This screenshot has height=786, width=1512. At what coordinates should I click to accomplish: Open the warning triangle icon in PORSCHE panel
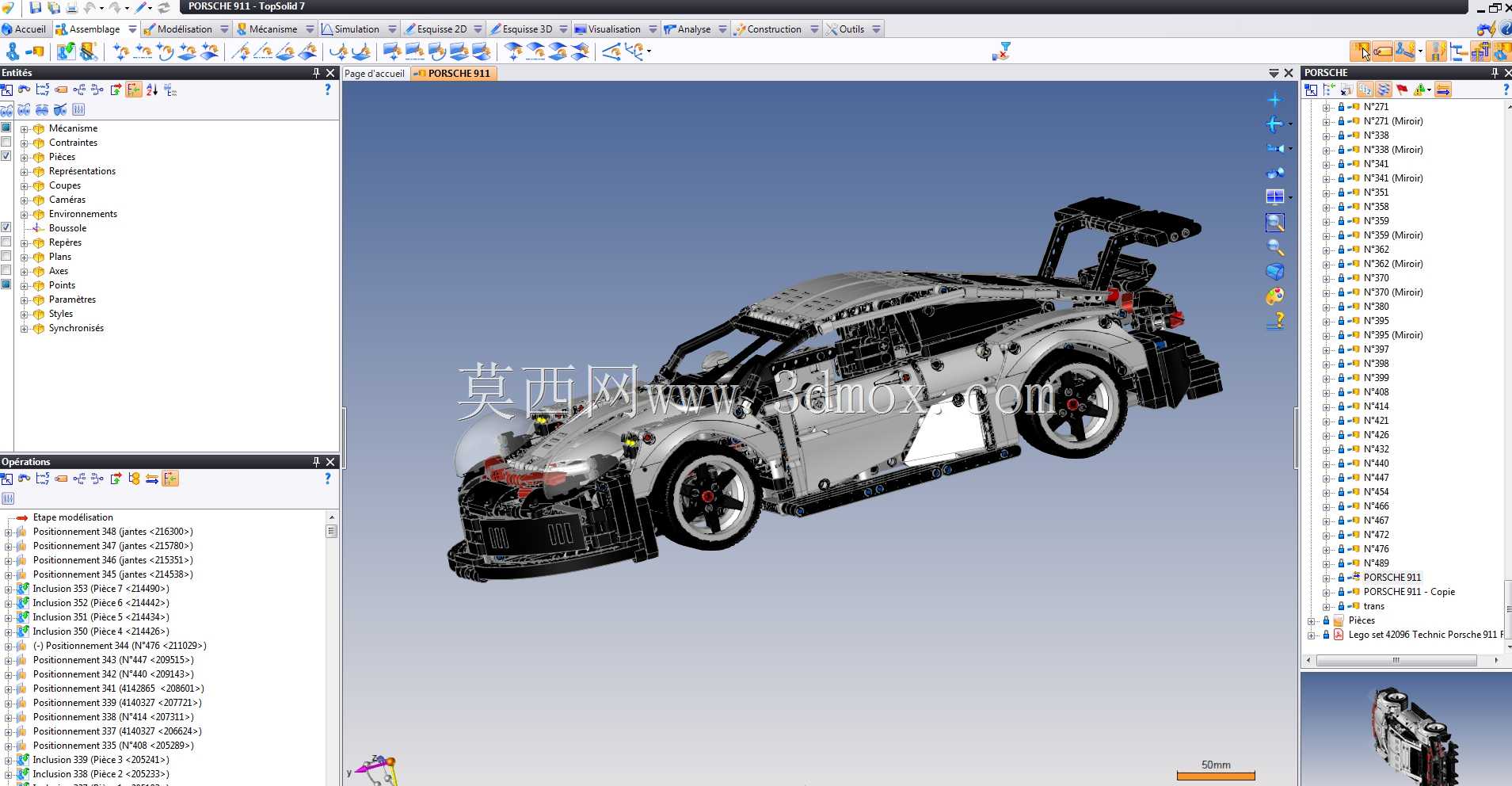point(1421,90)
